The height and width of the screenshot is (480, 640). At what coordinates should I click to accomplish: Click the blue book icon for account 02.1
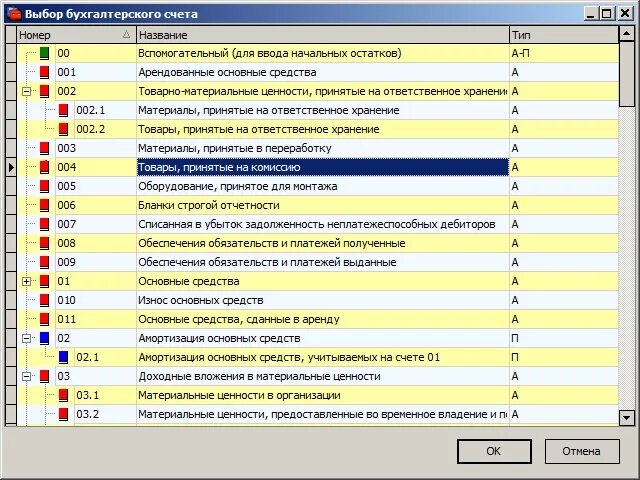63,357
